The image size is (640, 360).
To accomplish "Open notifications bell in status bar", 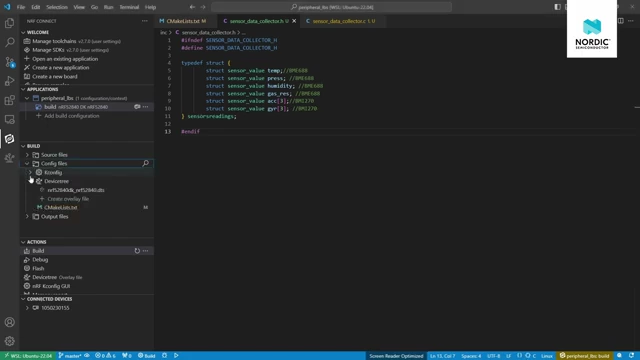I will pos(631,356).
